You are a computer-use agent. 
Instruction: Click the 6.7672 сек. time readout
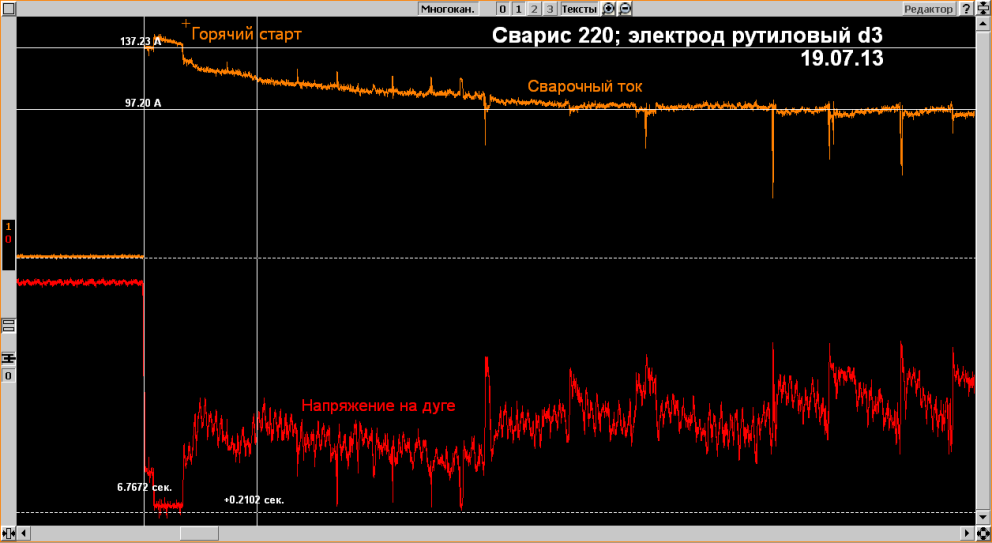pos(144,487)
